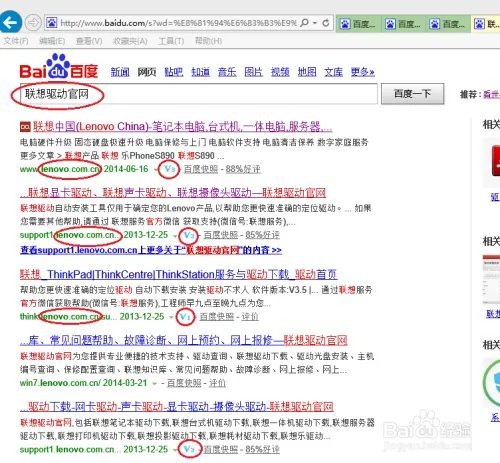Click the 88%好评 rating link
500x463 pixels.
coord(243,169)
